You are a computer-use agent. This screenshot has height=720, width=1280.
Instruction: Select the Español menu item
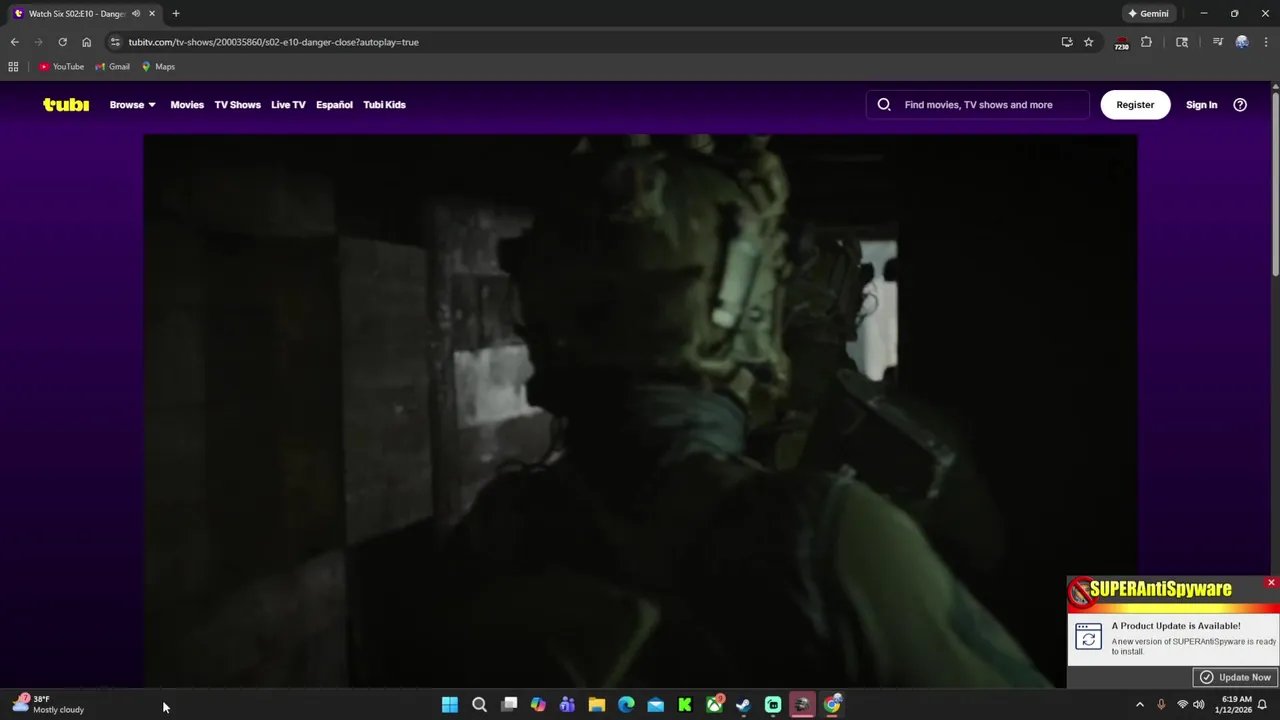click(x=334, y=105)
